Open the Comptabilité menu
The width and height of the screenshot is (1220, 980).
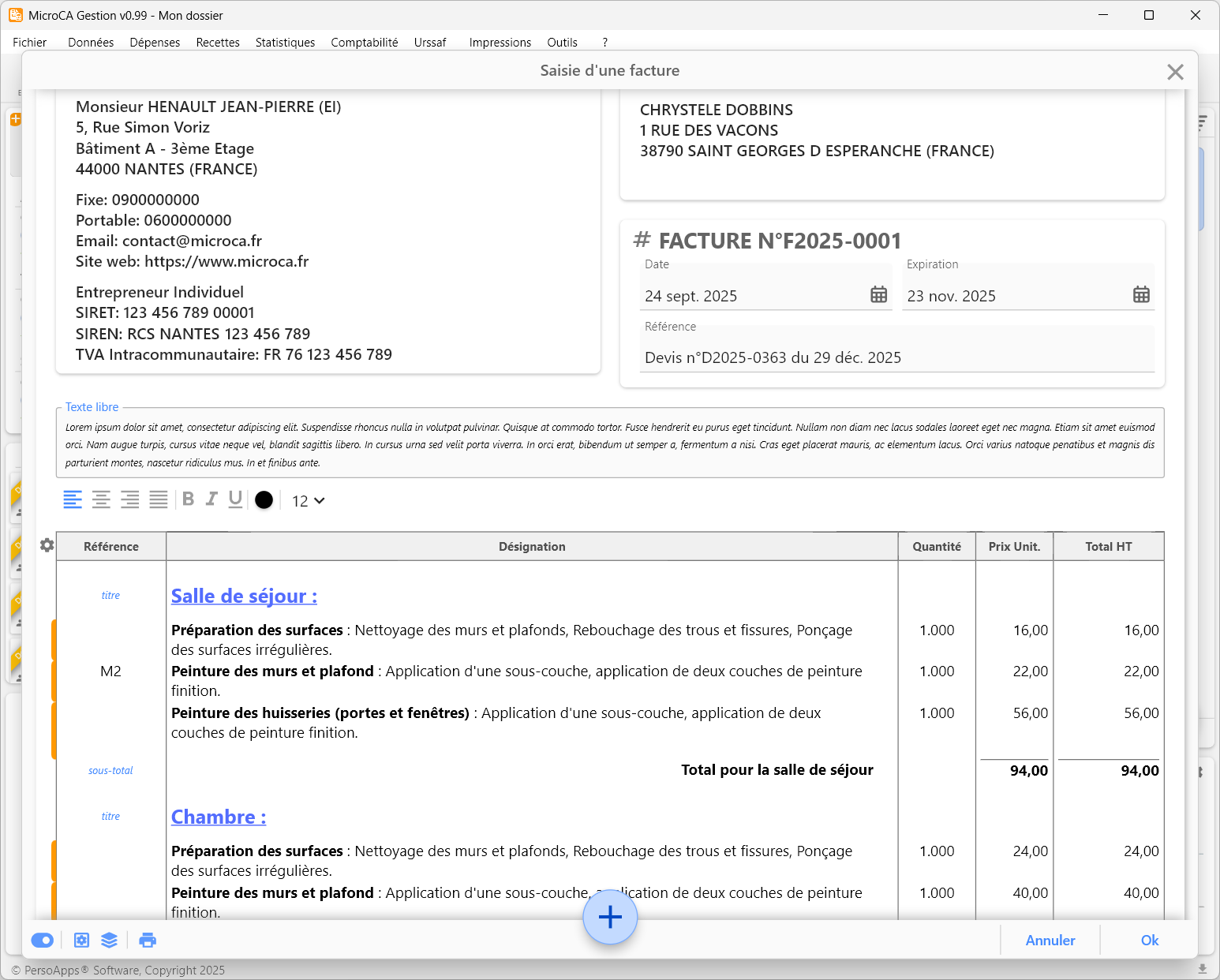(x=364, y=43)
